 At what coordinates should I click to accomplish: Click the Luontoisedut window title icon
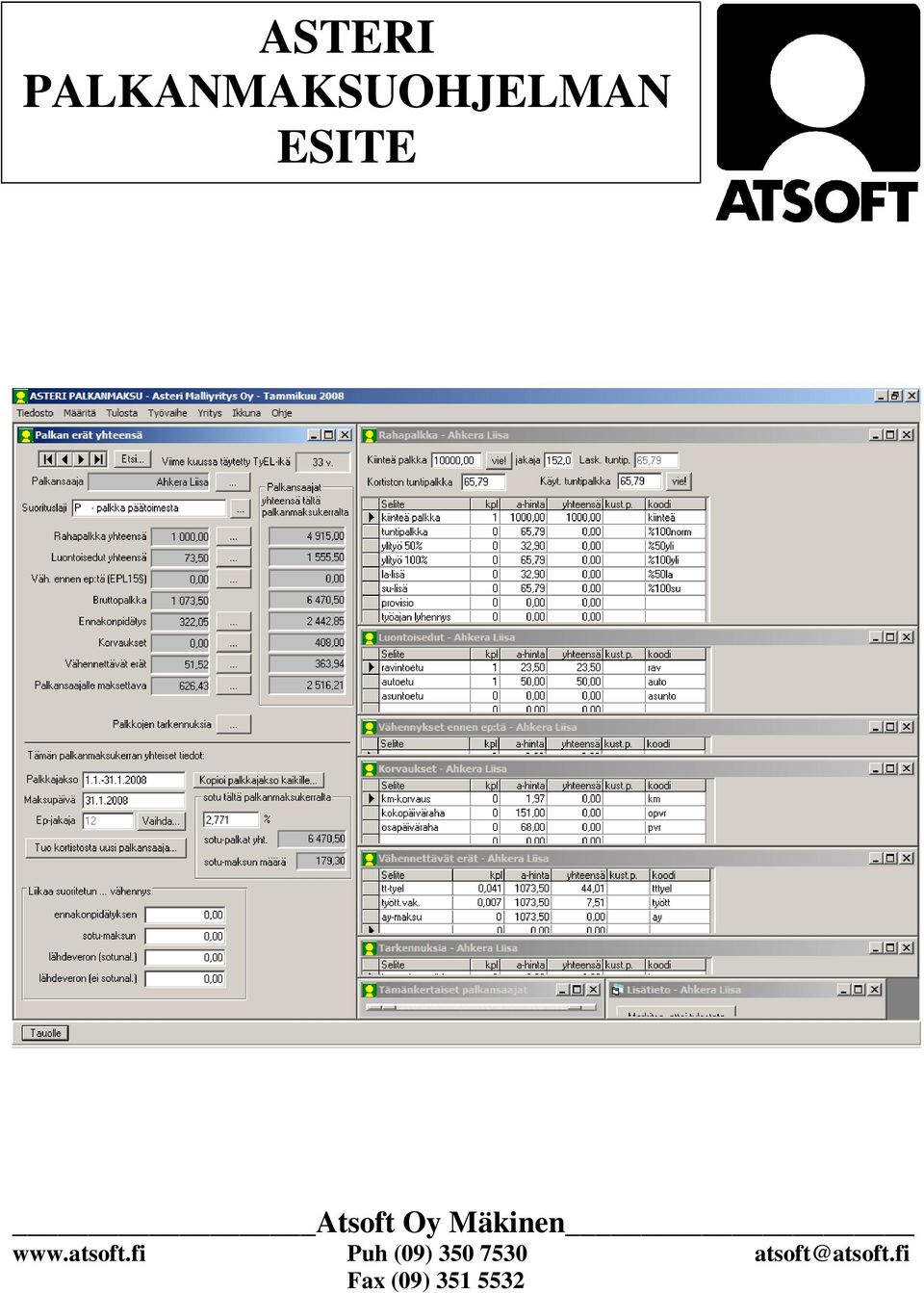click(369, 637)
